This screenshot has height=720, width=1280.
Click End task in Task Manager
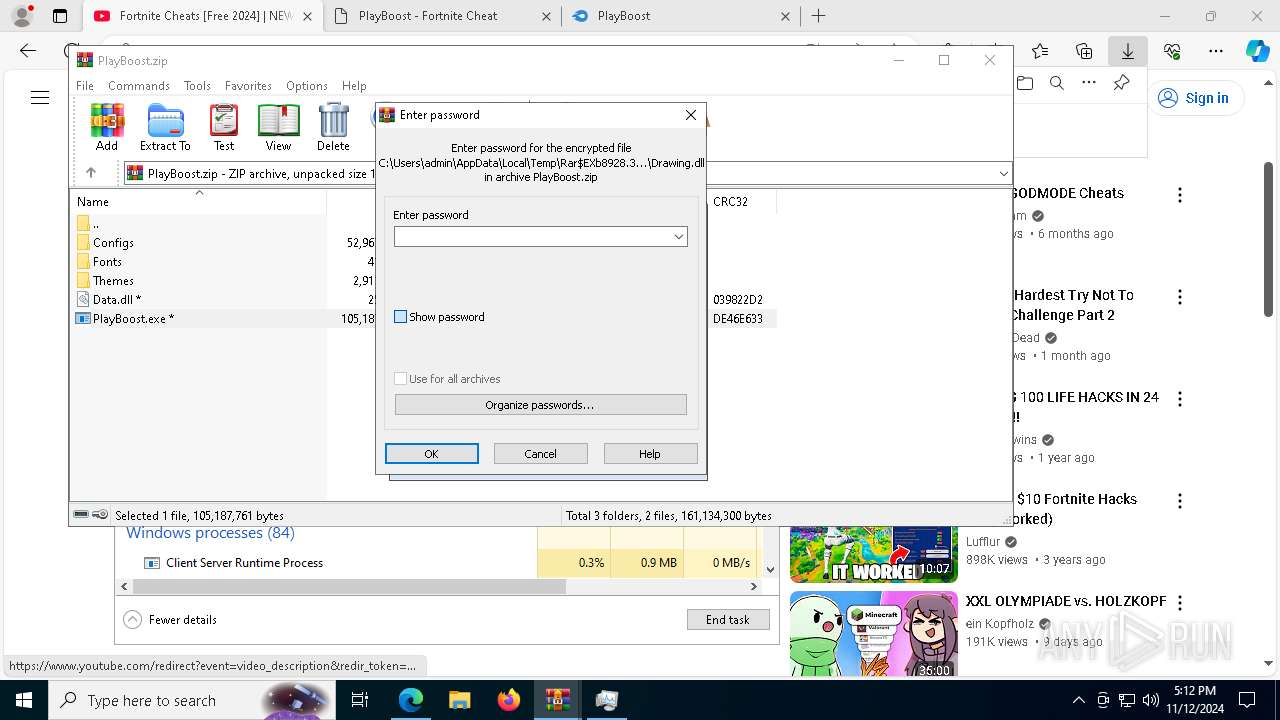[x=728, y=620]
